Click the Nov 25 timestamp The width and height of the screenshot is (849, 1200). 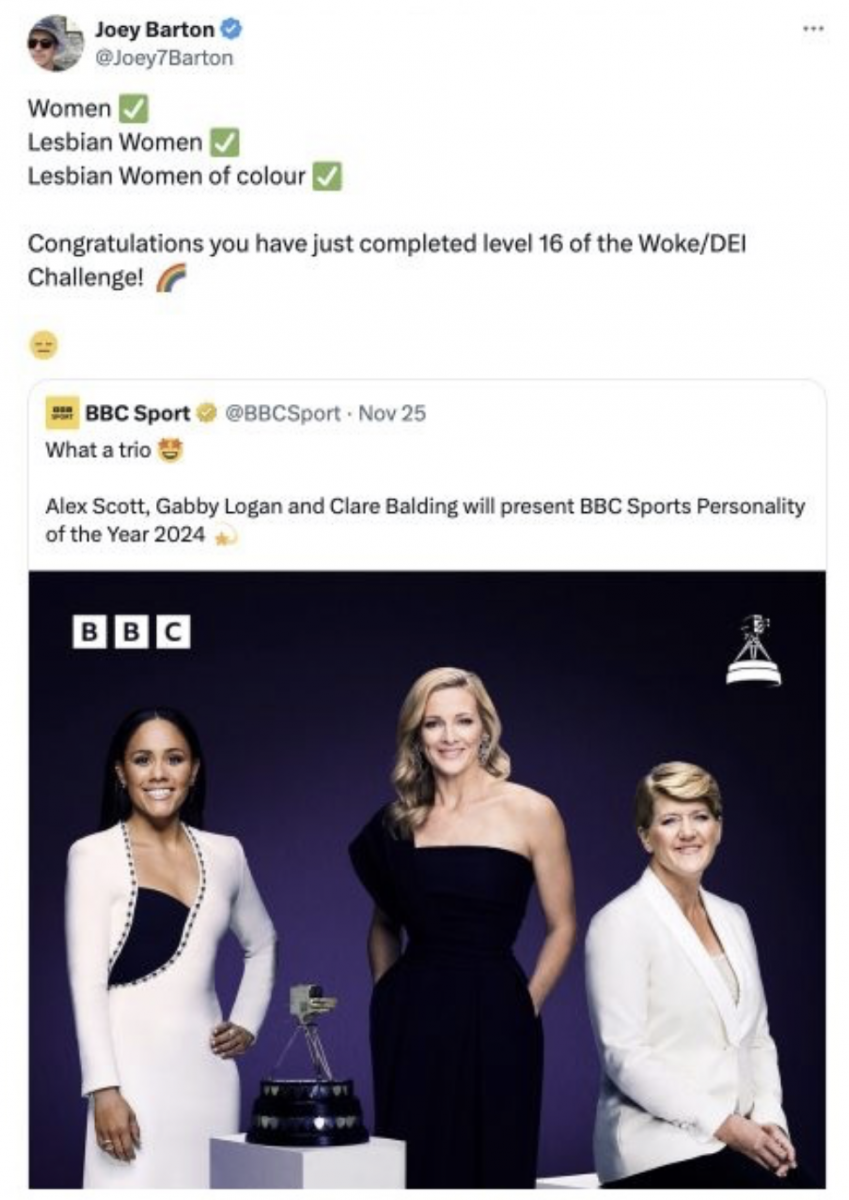[392, 413]
